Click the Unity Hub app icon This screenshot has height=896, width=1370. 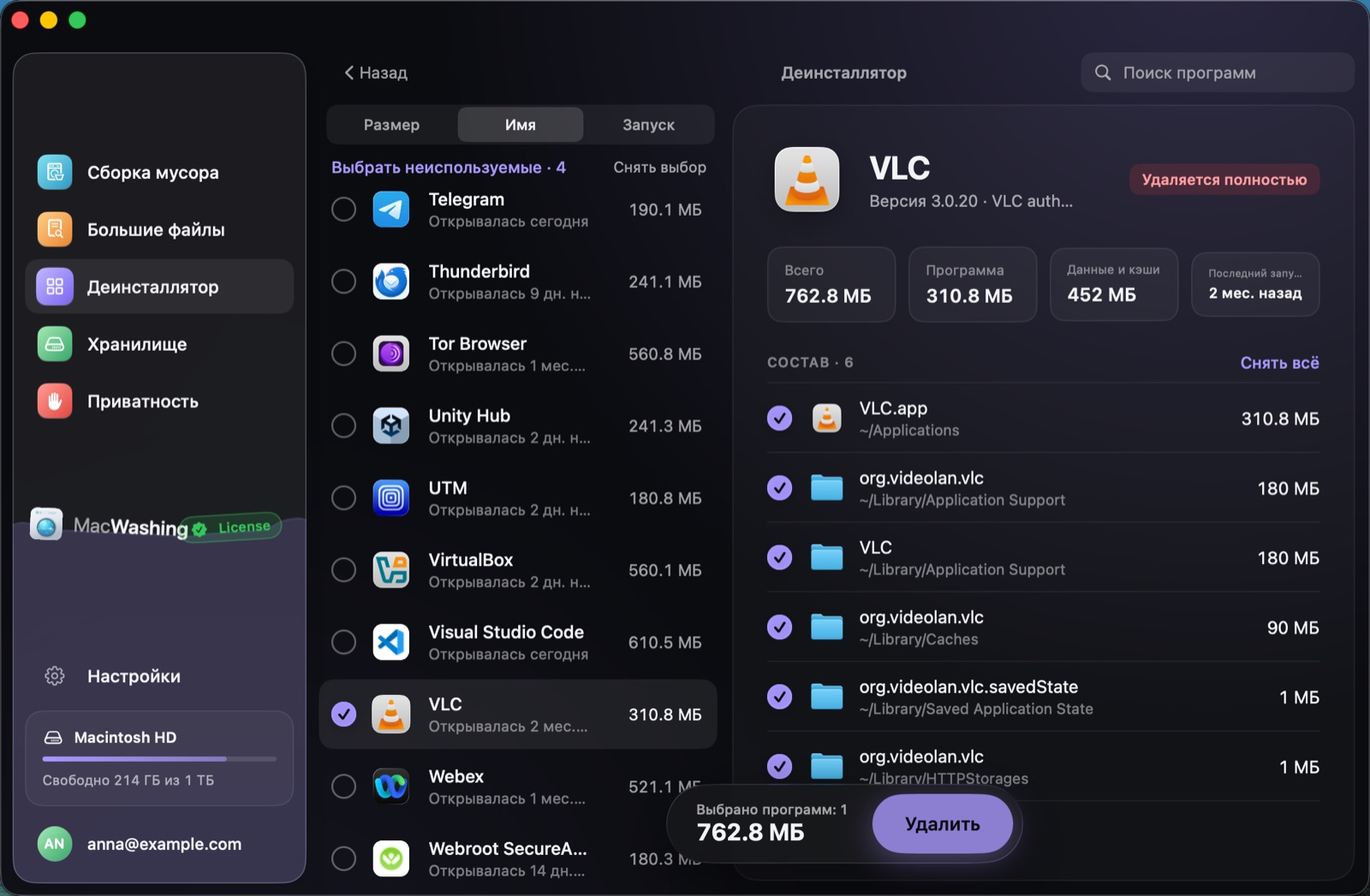391,425
